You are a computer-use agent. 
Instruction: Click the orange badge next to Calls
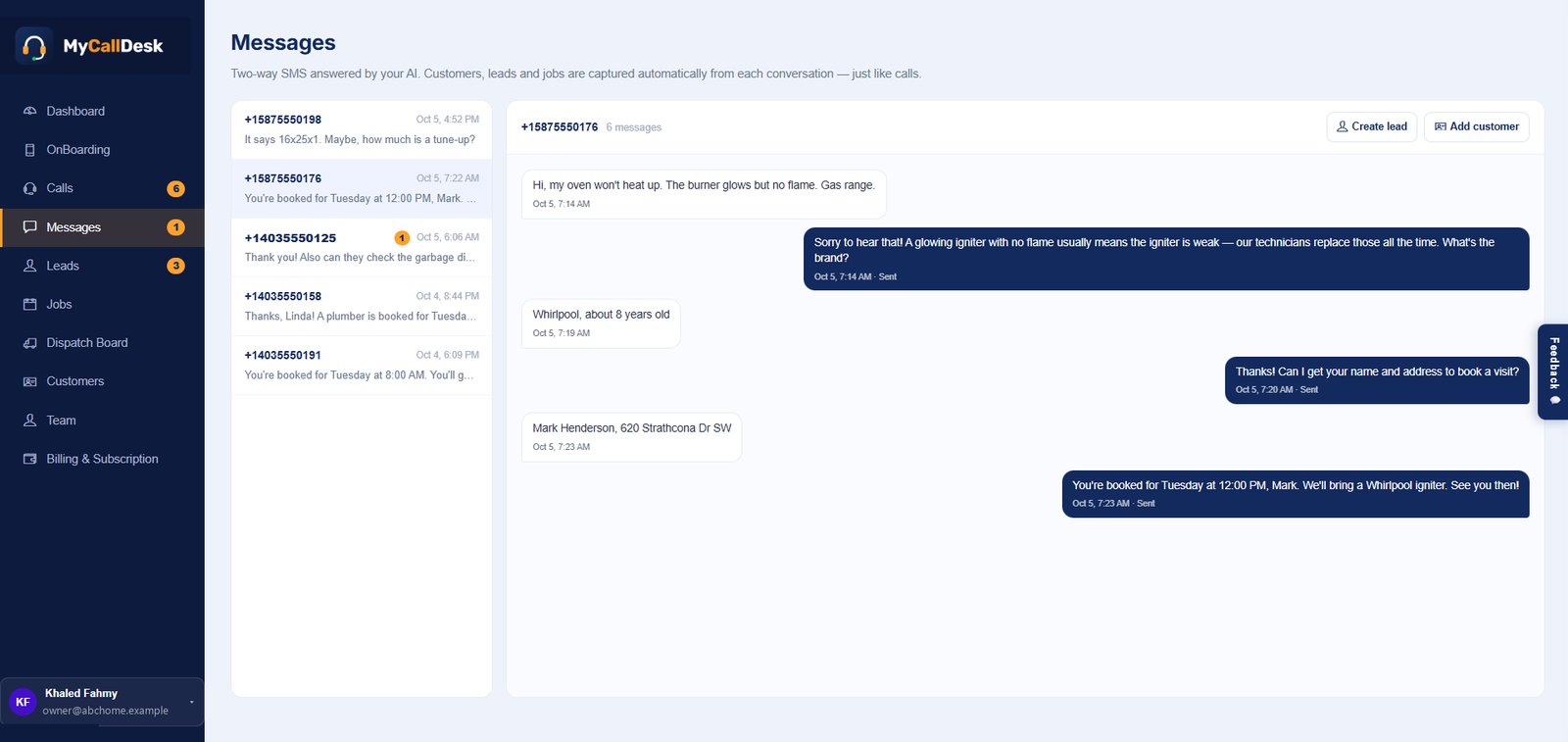coord(175,188)
